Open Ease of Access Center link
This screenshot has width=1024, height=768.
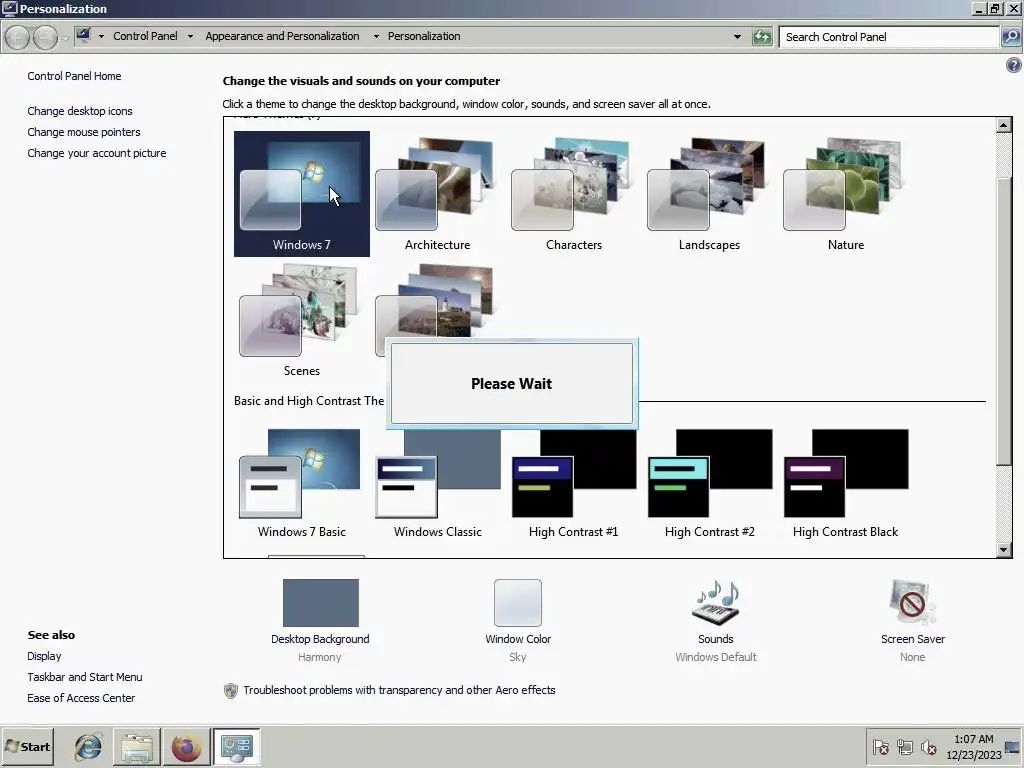(81, 697)
